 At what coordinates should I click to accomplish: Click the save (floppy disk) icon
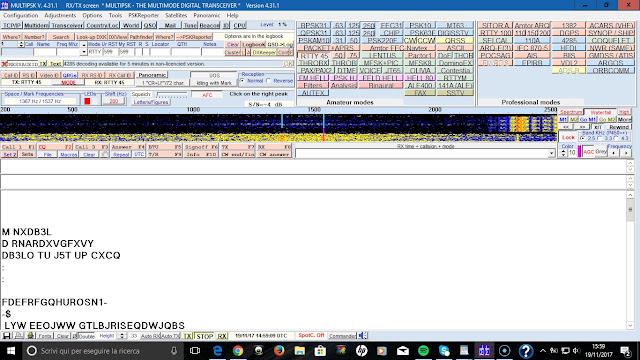[x=7, y=336]
